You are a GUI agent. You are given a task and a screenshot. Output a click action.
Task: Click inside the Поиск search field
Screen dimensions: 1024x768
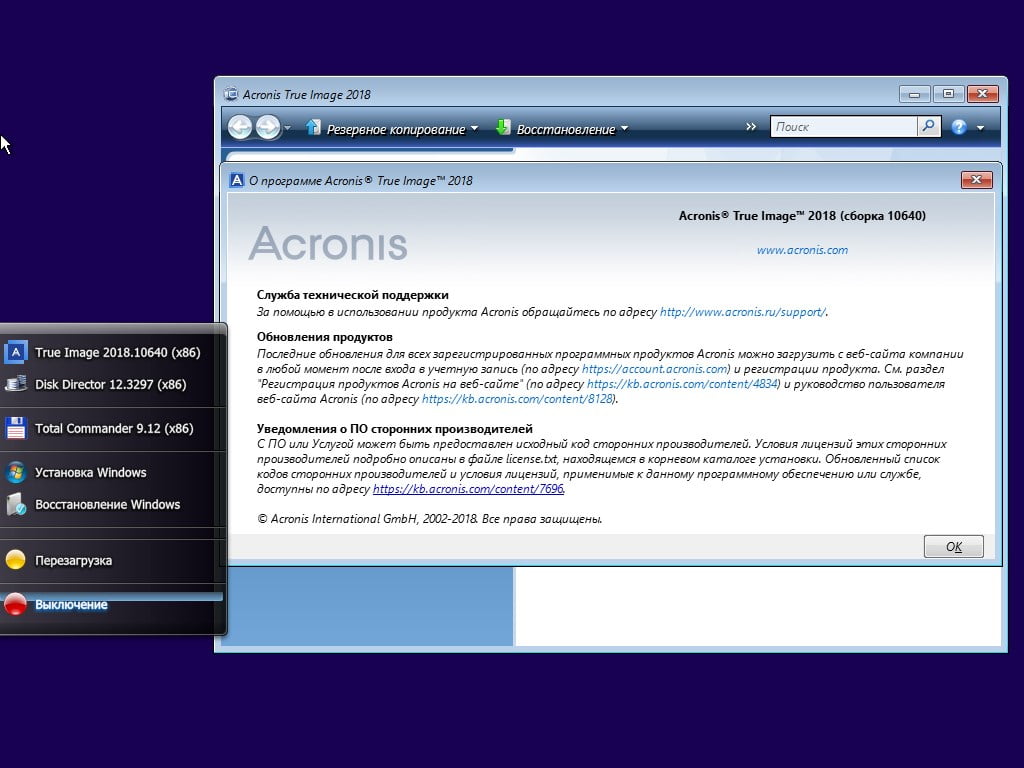[843, 127]
